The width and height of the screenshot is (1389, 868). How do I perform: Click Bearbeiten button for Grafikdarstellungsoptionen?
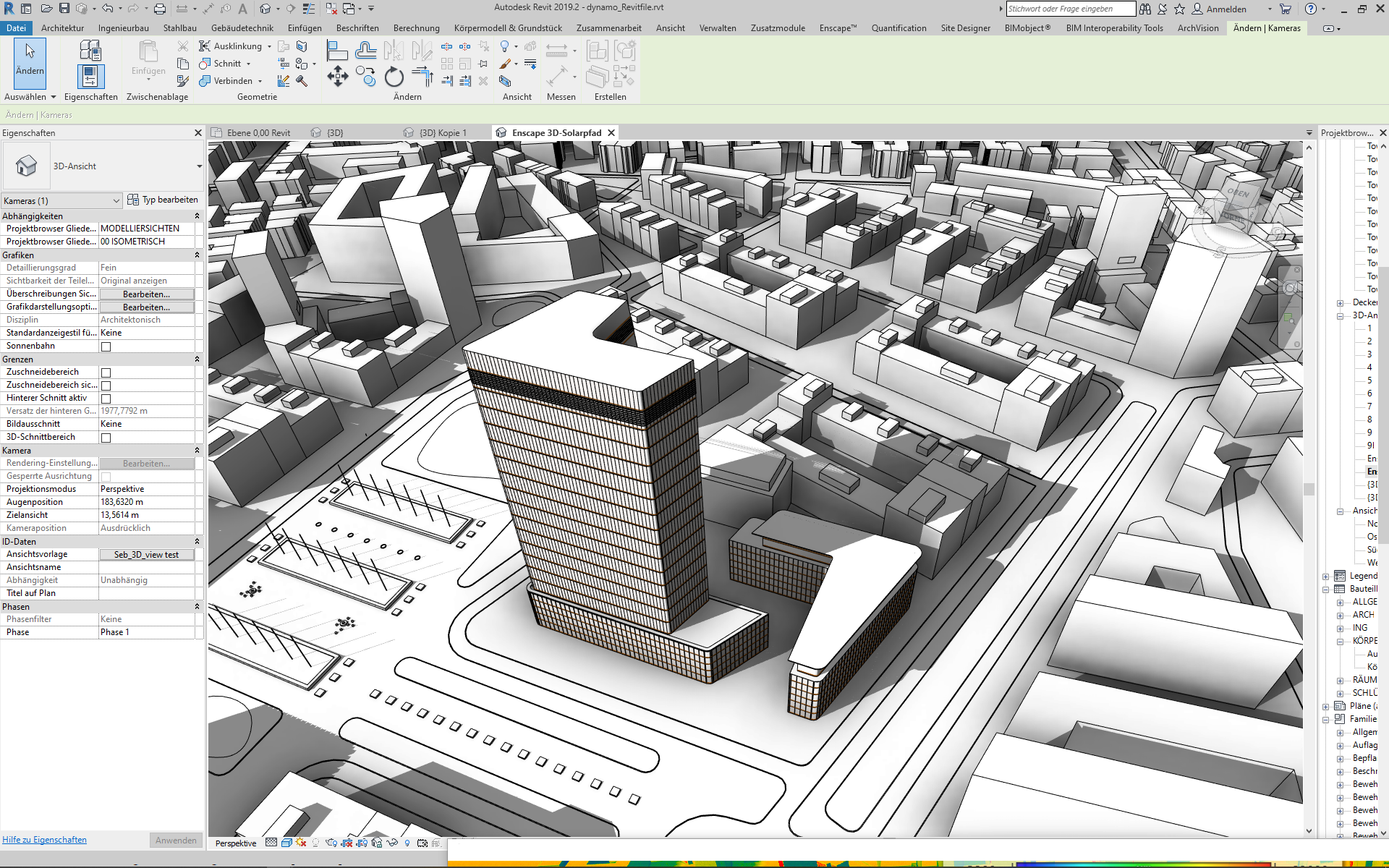pyautogui.click(x=147, y=307)
